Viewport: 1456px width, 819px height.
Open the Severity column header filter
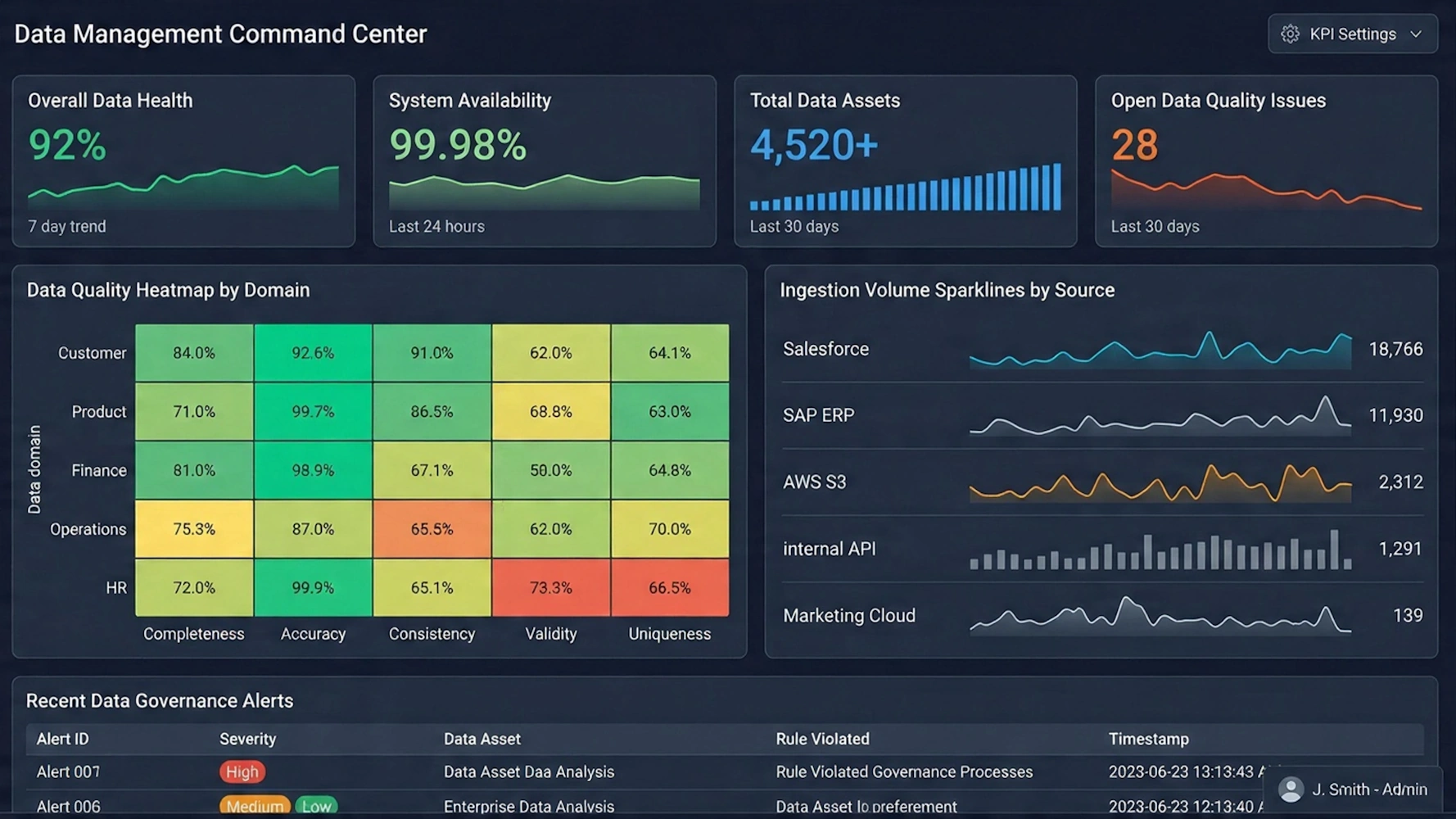248,739
